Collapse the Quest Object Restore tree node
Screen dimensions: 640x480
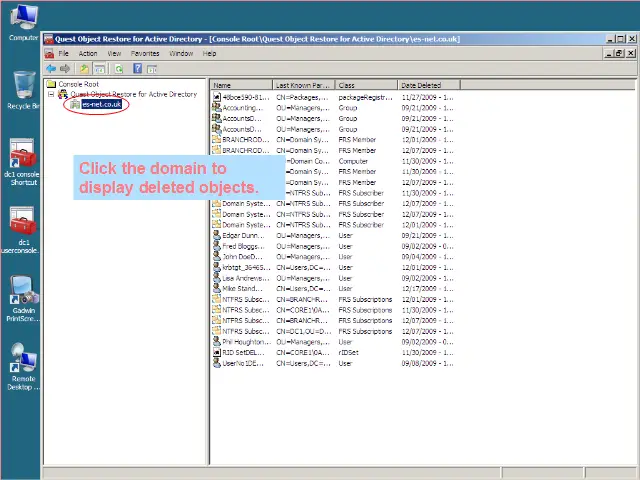pyautogui.click(x=51, y=94)
